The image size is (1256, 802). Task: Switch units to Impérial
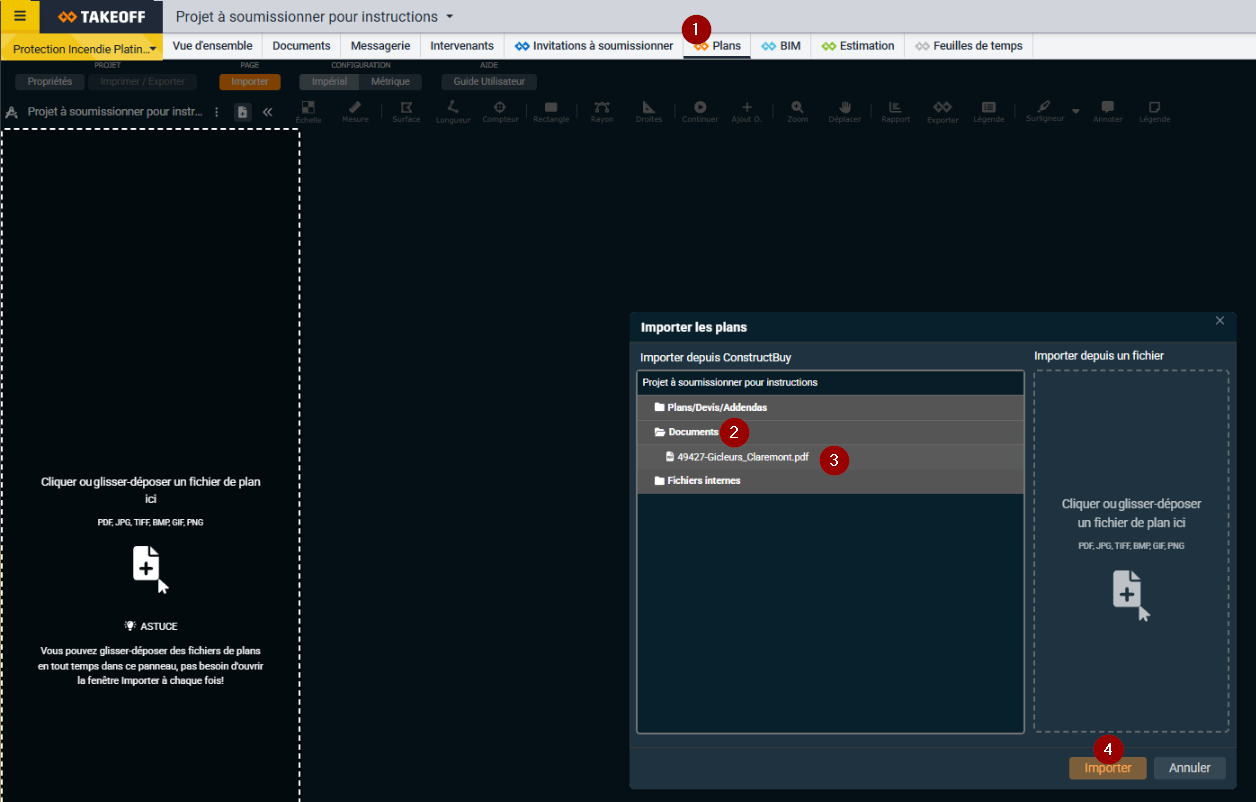(329, 82)
